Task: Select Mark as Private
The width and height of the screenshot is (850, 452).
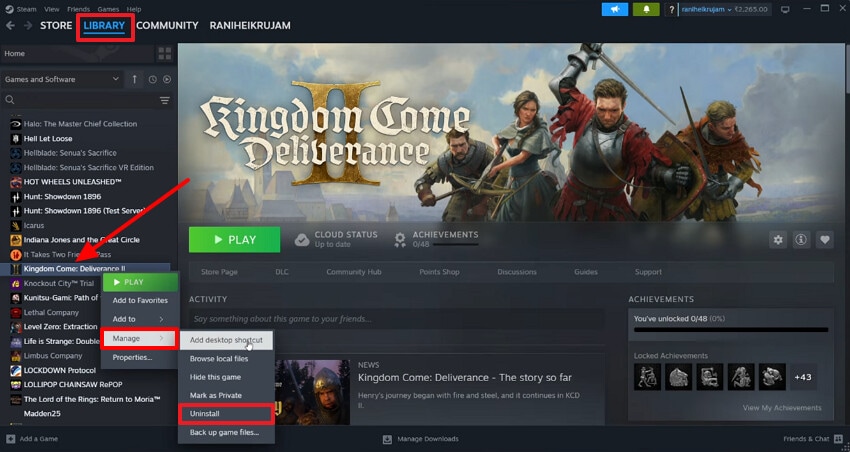Action: point(226,396)
